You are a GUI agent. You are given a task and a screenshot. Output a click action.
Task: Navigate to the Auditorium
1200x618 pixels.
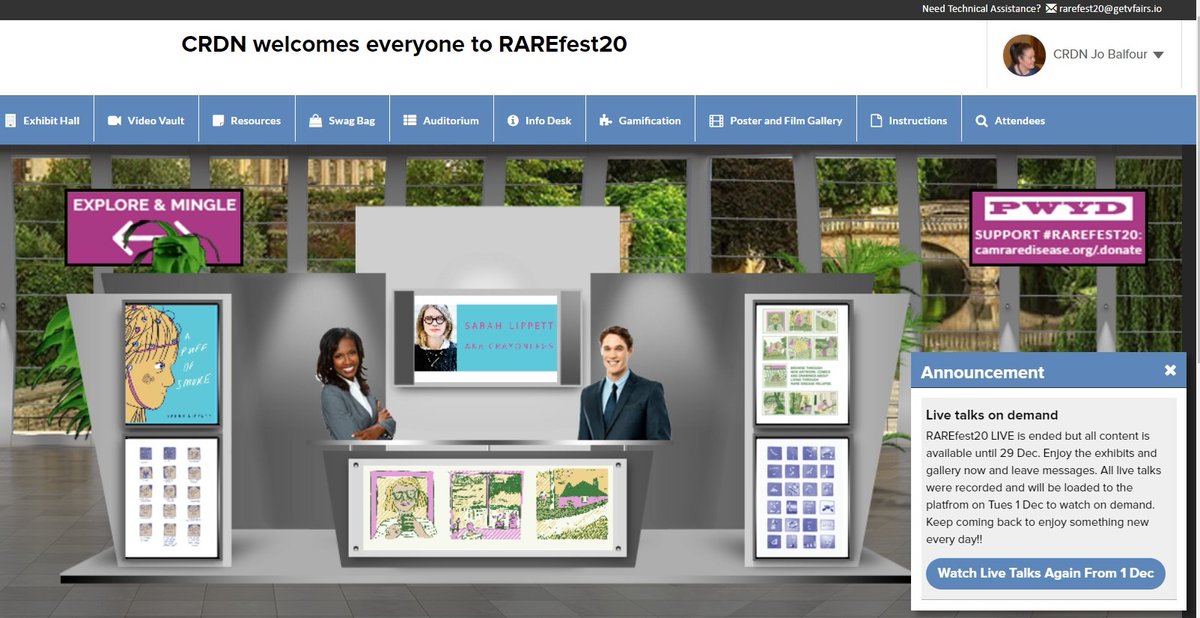tap(441, 121)
